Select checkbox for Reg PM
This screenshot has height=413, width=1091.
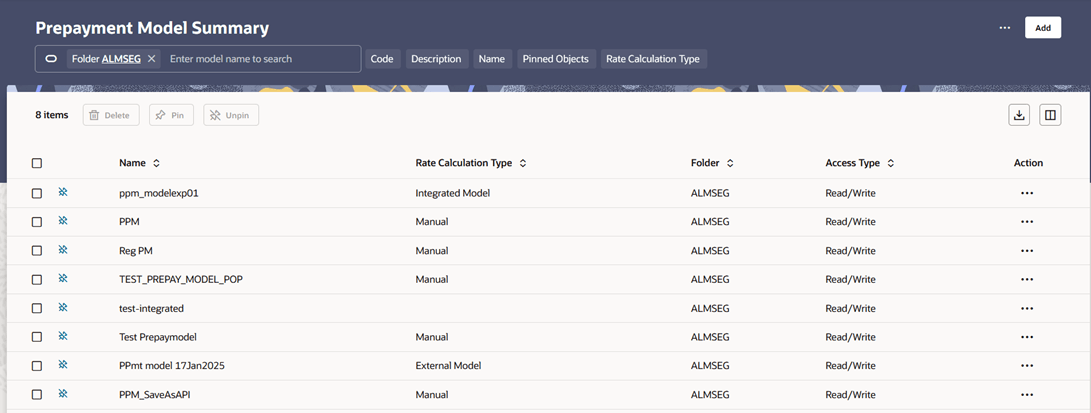pos(37,251)
